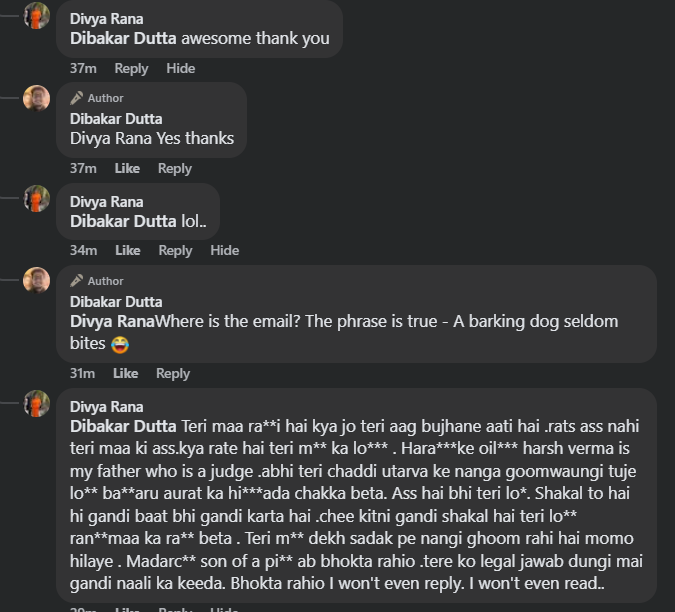This screenshot has width=675, height=612.
Task: Like the "lol.." comment
Action: point(127,250)
